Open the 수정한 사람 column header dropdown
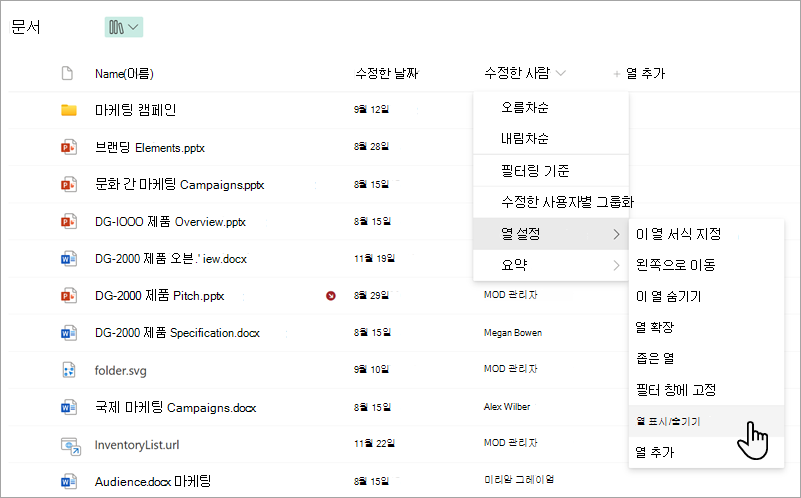Viewport: 801px width, 498px height. click(560, 73)
